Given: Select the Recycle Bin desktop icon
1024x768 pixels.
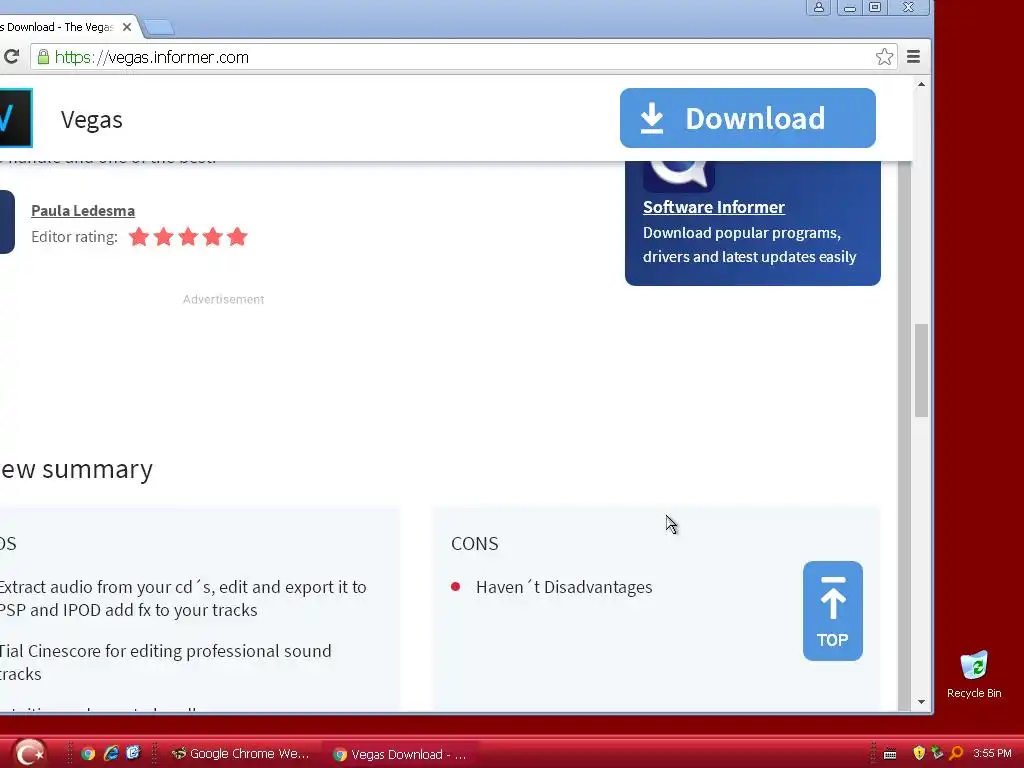Looking at the screenshot, I should coord(974,674).
